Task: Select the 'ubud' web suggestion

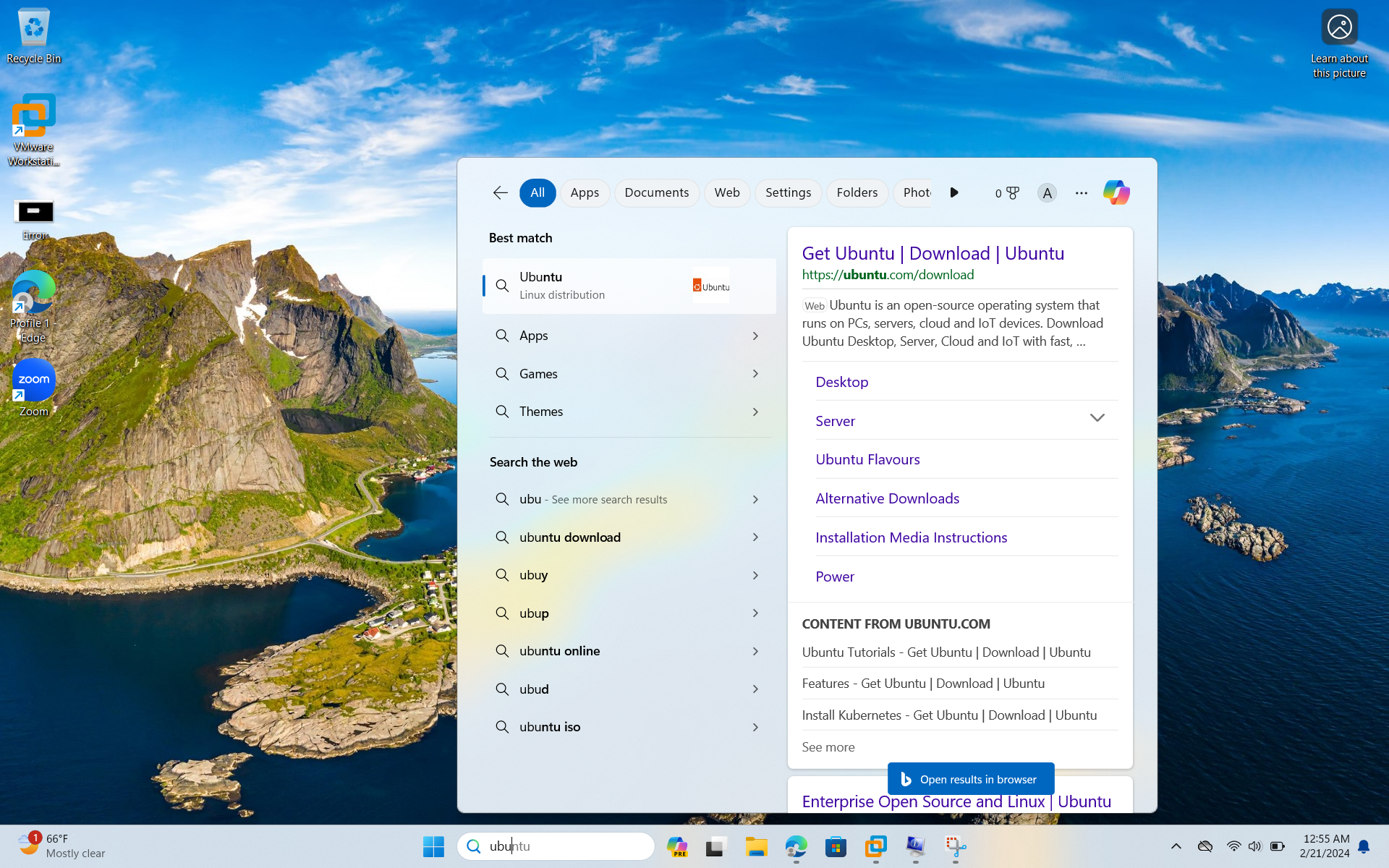Action: [629, 689]
